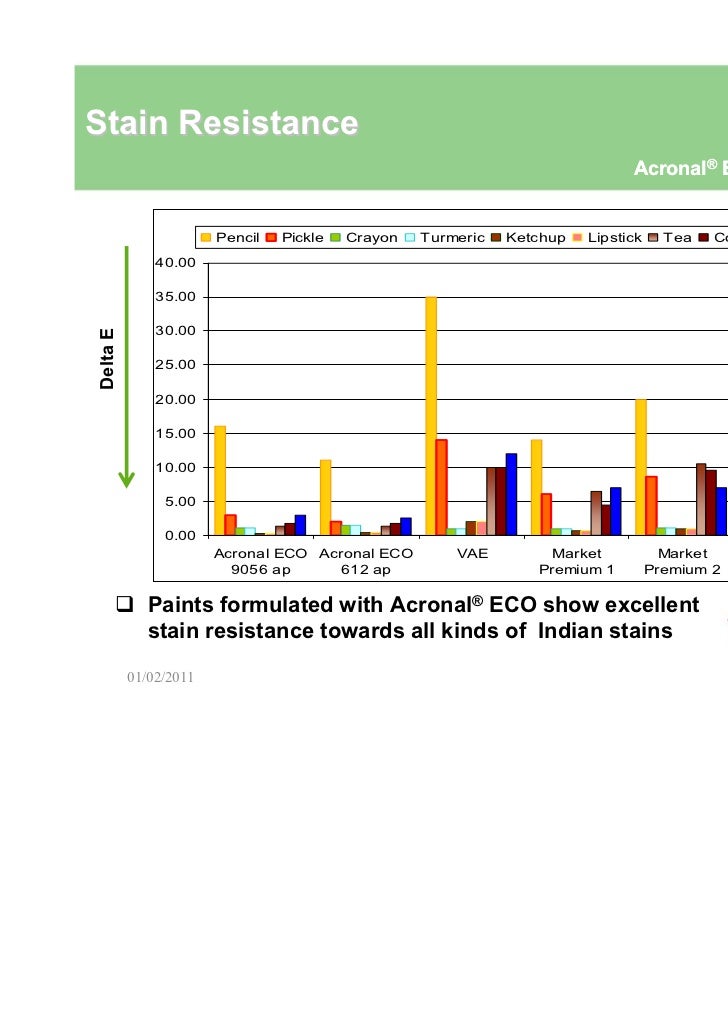Select the blue bar for Market Premium 1

coord(616,512)
